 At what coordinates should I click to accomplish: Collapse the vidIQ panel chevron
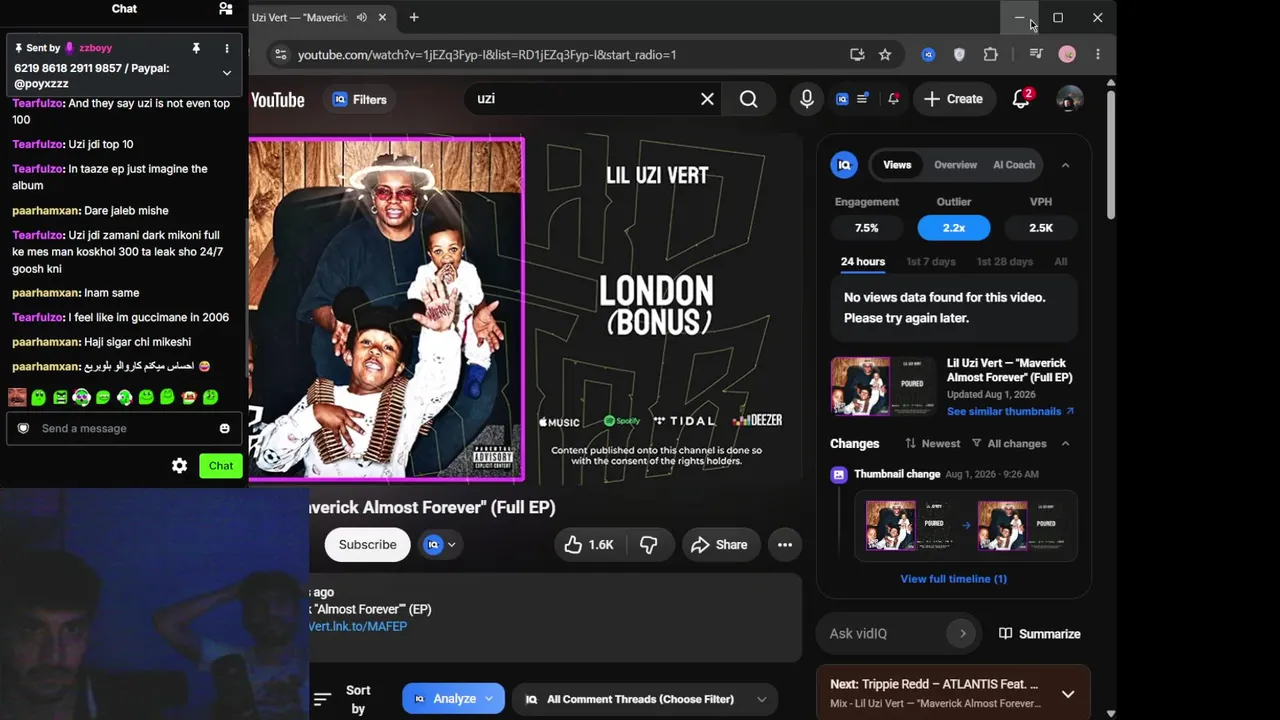(1065, 165)
